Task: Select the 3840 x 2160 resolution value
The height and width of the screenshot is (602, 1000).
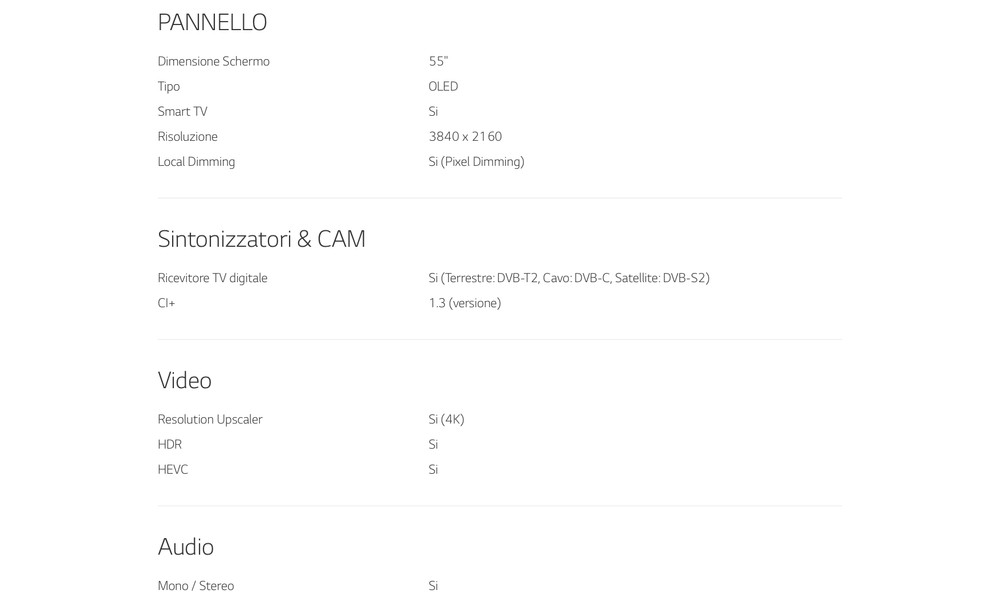Action: pyautogui.click(x=465, y=136)
